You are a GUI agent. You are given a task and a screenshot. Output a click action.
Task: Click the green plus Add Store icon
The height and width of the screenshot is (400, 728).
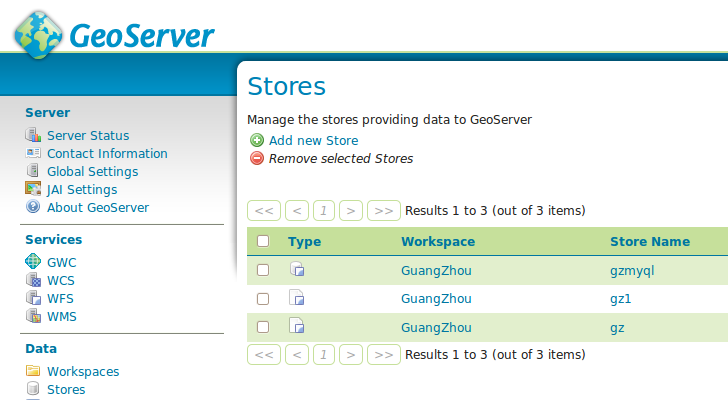[x=257, y=140]
